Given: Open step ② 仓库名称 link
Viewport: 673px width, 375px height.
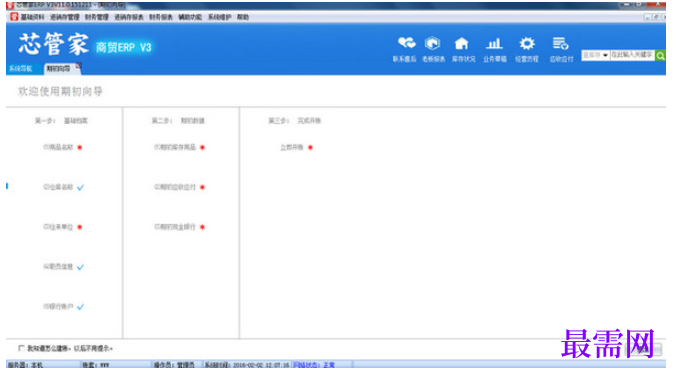Looking at the screenshot, I should pos(58,187).
